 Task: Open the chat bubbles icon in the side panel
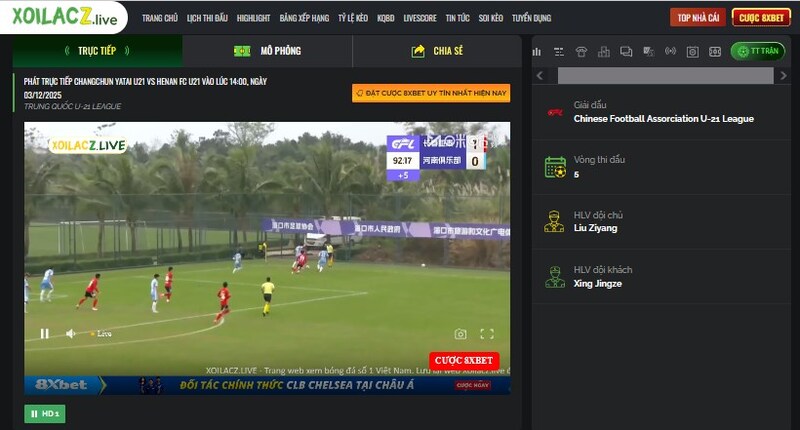pyautogui.click(x=626, y=52)
